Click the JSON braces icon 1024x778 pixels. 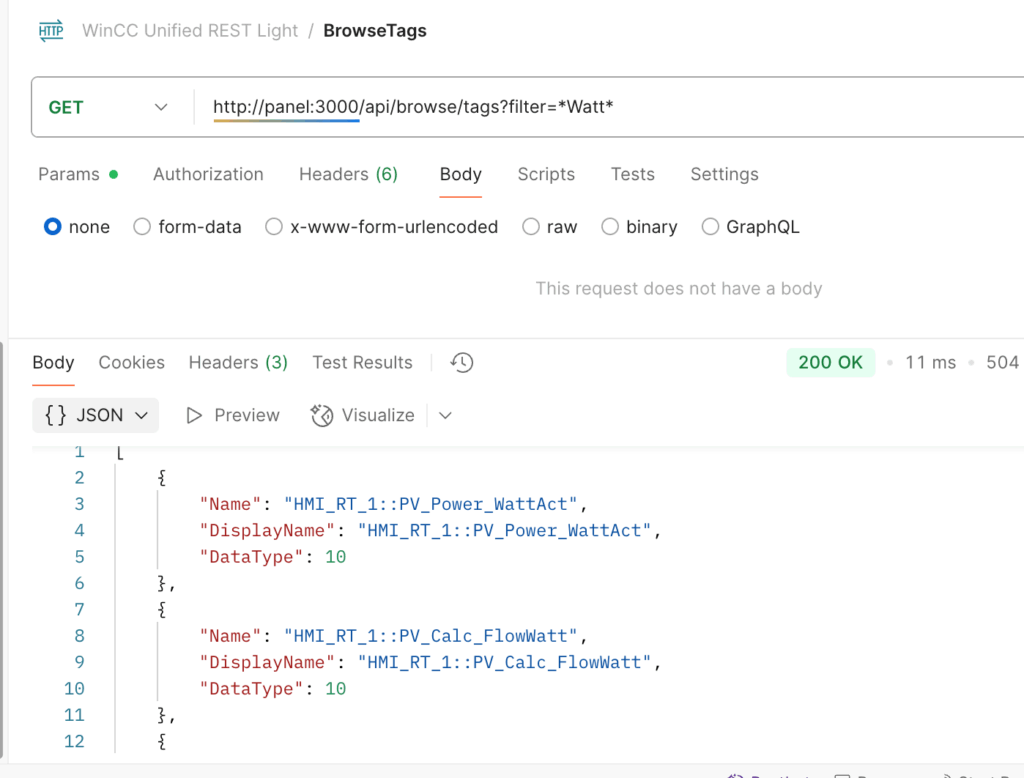(56, 415)
